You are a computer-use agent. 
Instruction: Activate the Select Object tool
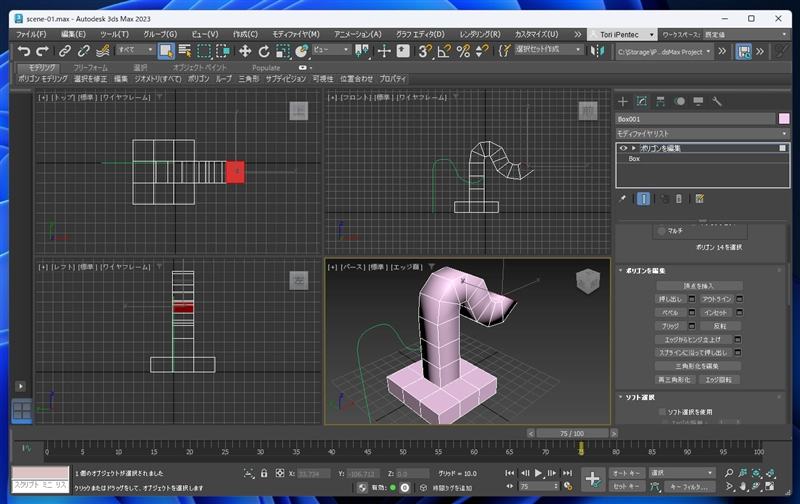click(x=166, y=51)
